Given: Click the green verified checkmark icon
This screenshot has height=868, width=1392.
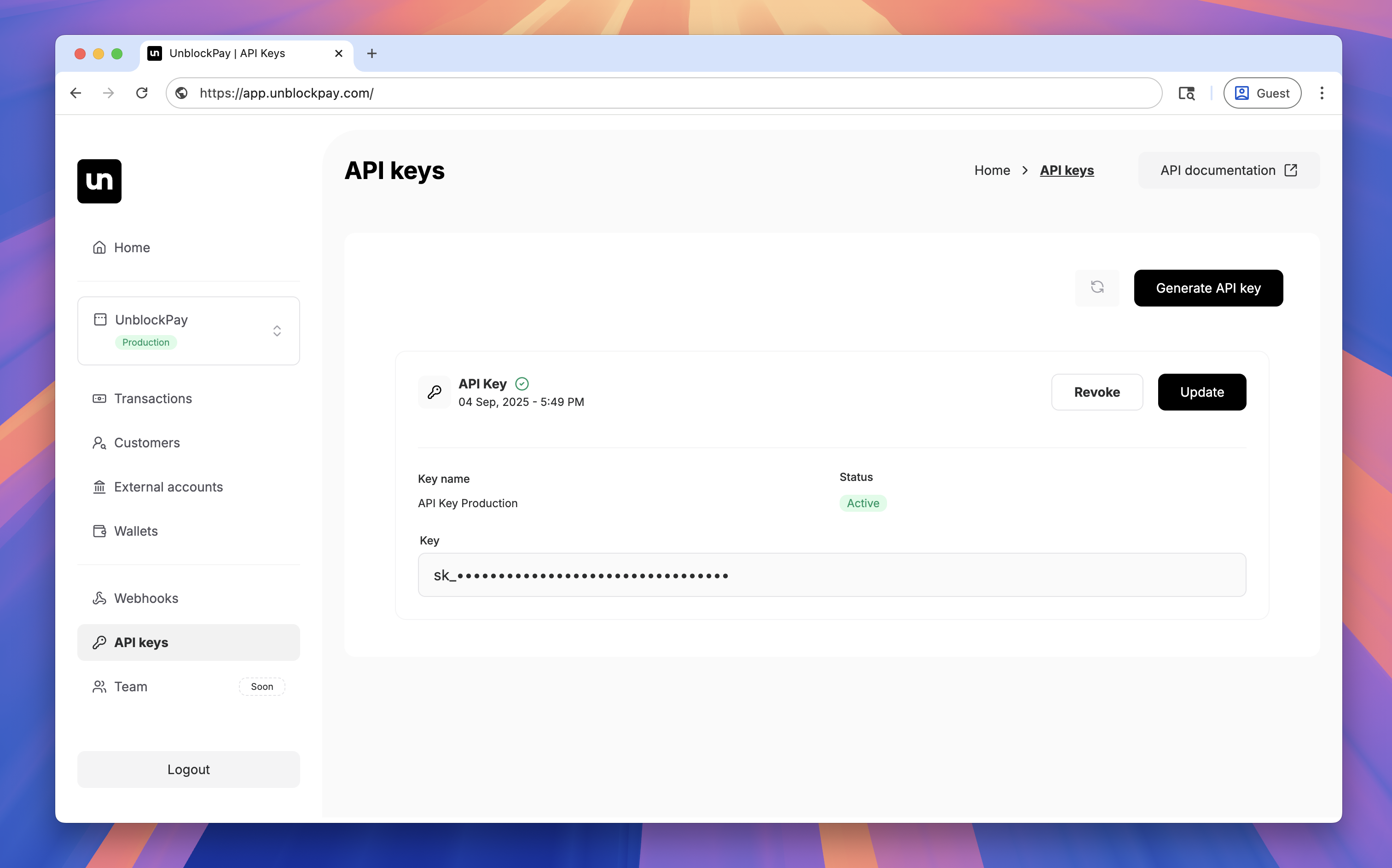Looking at the screenshot, I should click(522, 383).
